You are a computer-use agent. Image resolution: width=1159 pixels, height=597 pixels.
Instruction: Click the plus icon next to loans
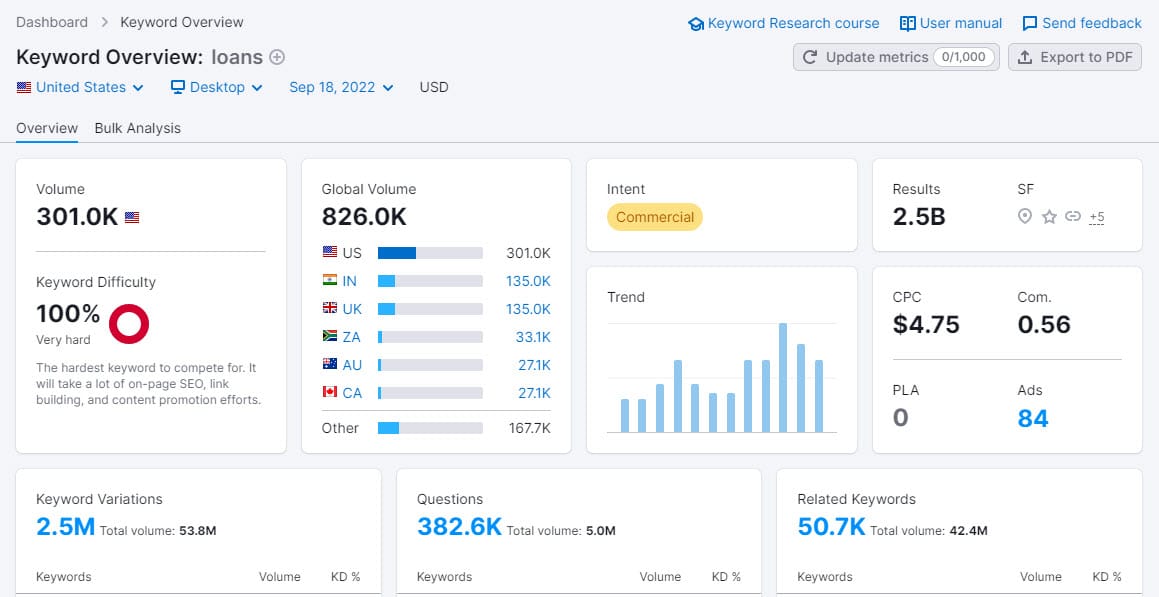click(277, 57)
